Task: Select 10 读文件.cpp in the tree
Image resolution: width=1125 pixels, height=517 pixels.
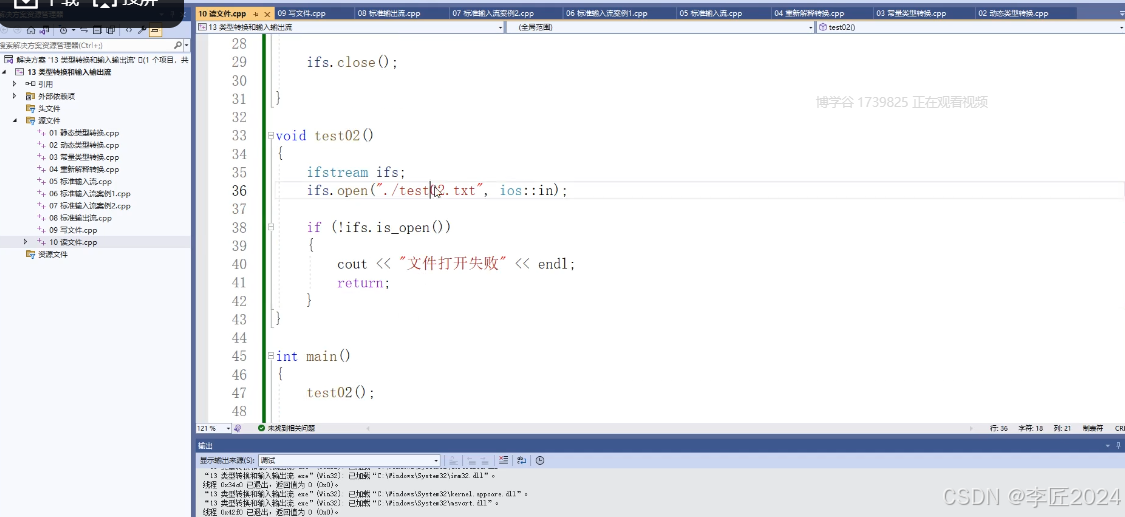Action: coord(72,242)
